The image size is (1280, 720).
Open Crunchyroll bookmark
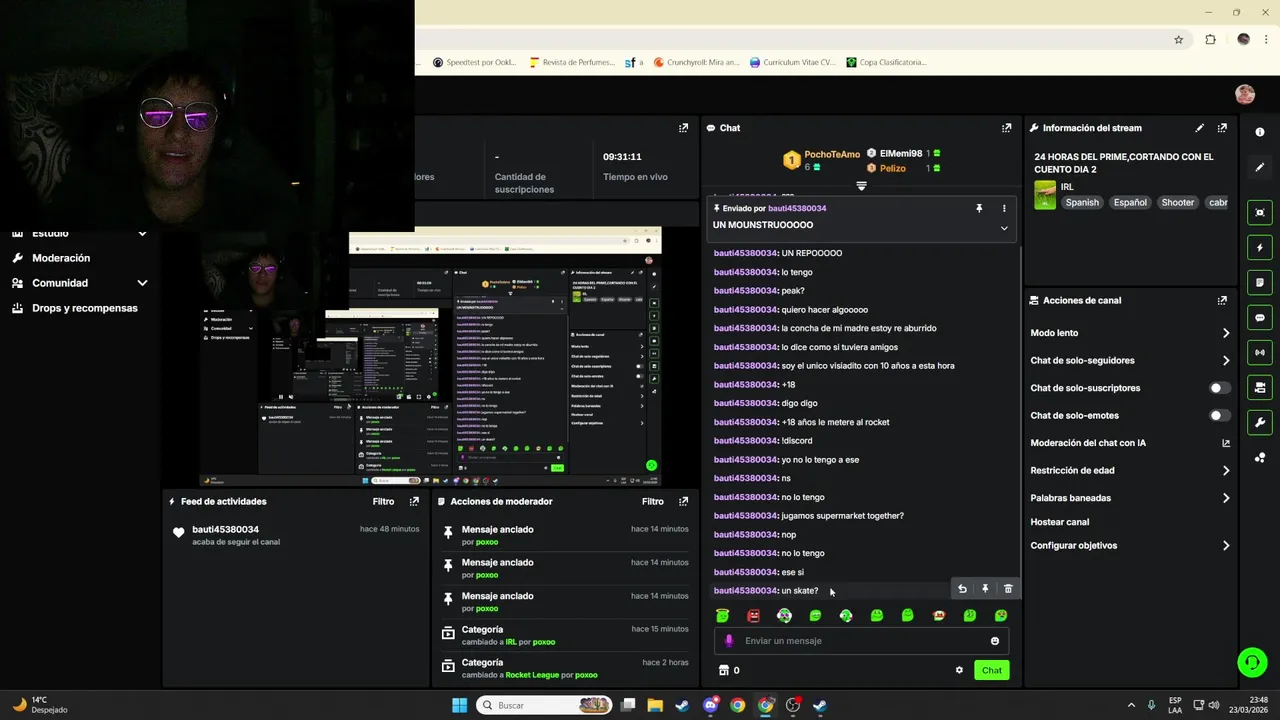pyautogui.click(x=696, y=62)
